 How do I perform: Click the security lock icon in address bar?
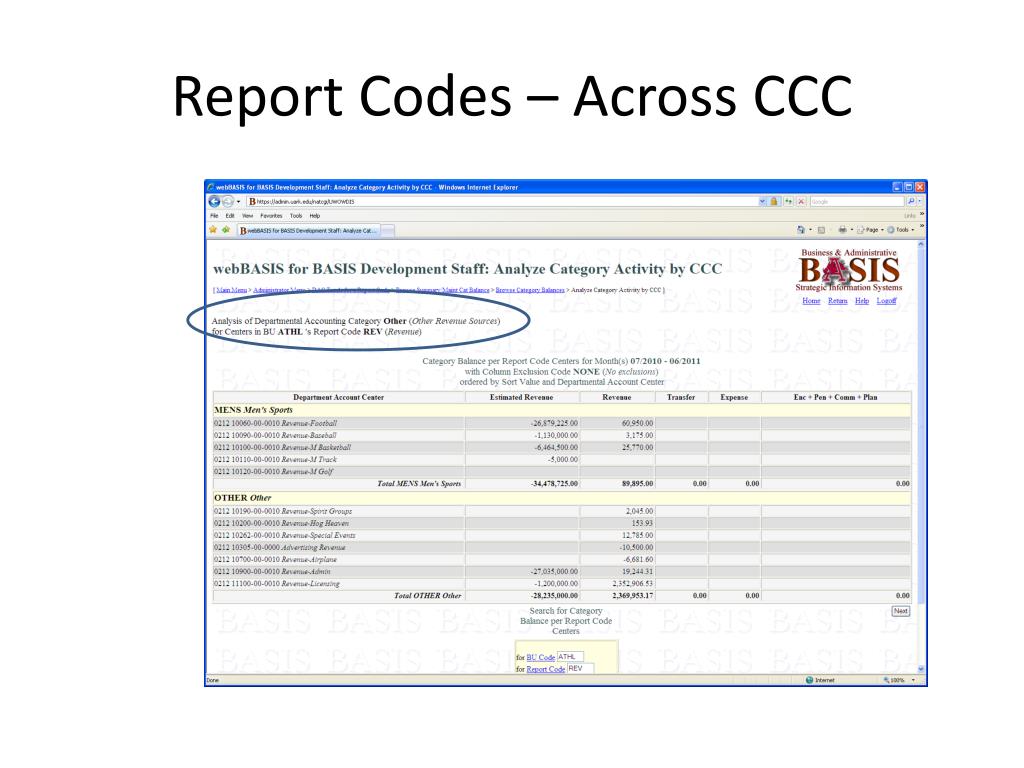[774, 202]
